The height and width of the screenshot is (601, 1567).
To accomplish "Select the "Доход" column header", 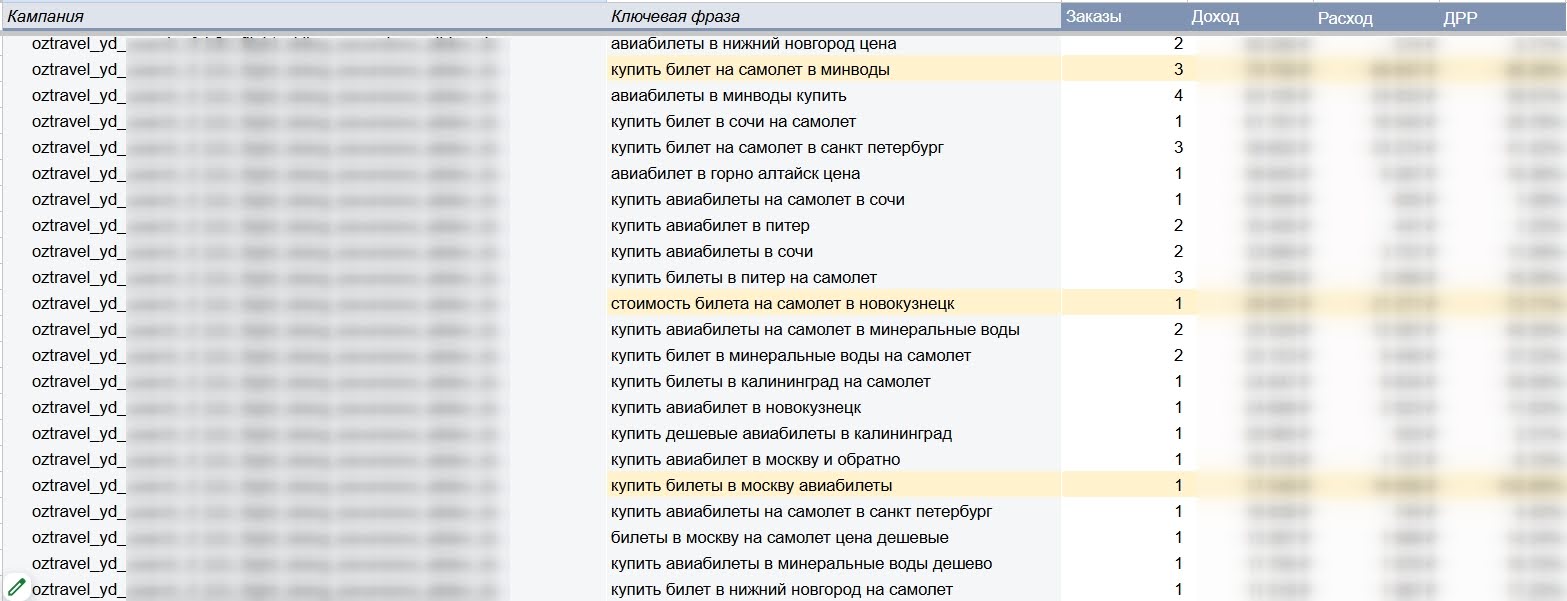I will tap(1214, 17).
